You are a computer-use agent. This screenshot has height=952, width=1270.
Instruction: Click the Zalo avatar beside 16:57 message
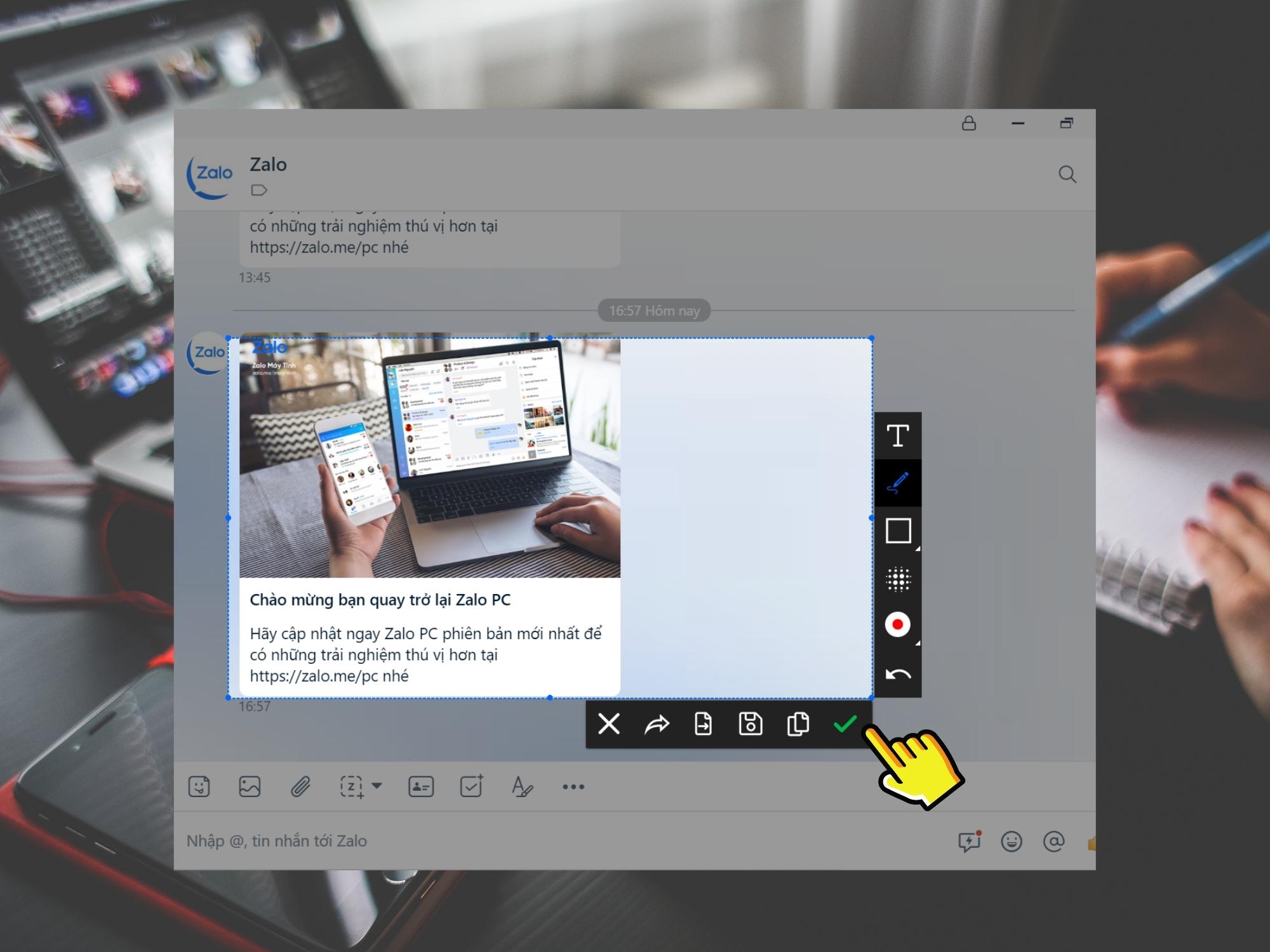coord(207,353)
